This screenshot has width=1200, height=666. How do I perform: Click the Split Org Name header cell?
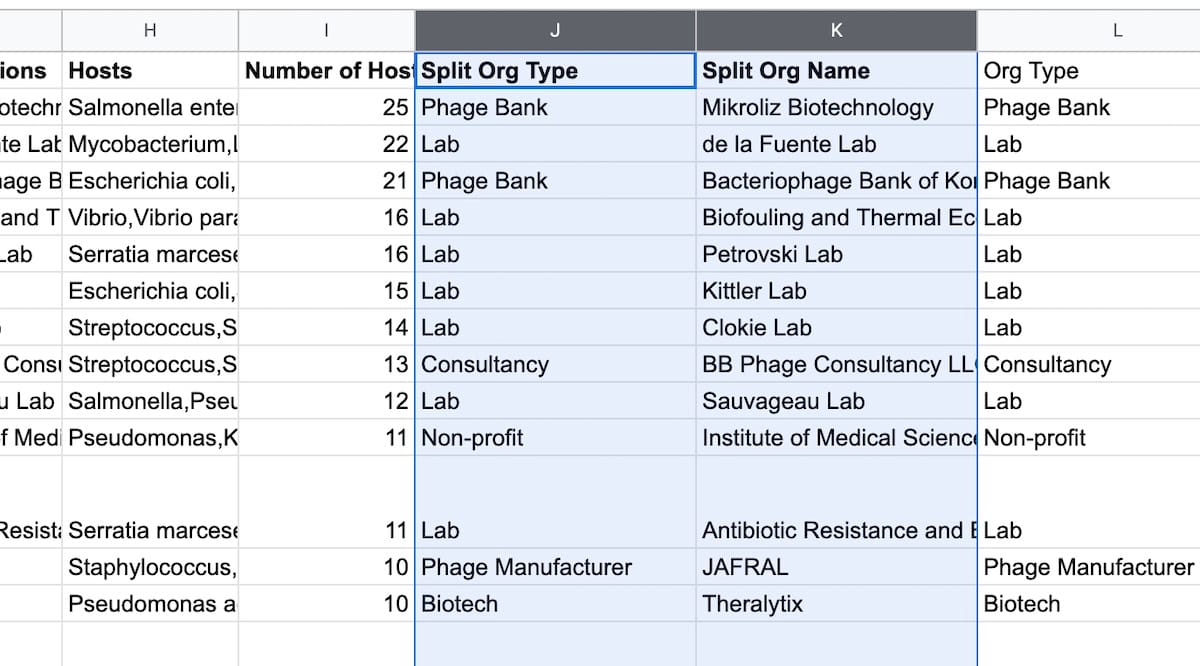tap(837, 70)
